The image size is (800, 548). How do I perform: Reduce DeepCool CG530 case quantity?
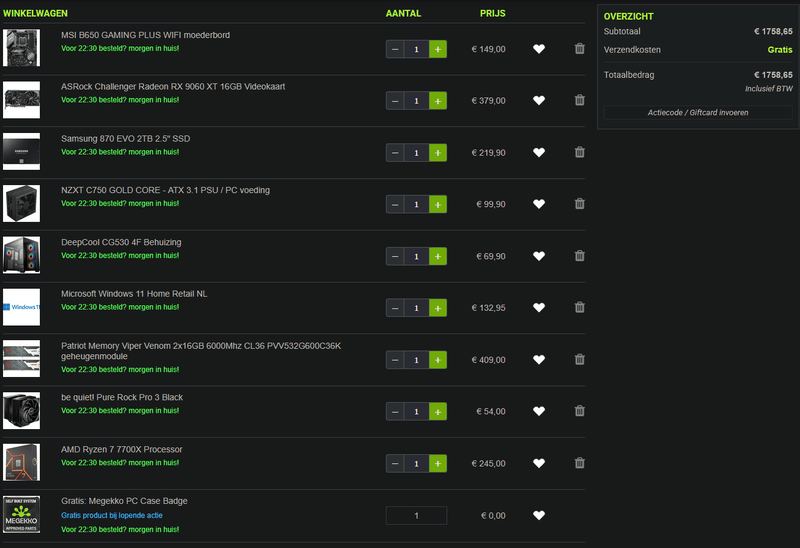coord(395,257)
